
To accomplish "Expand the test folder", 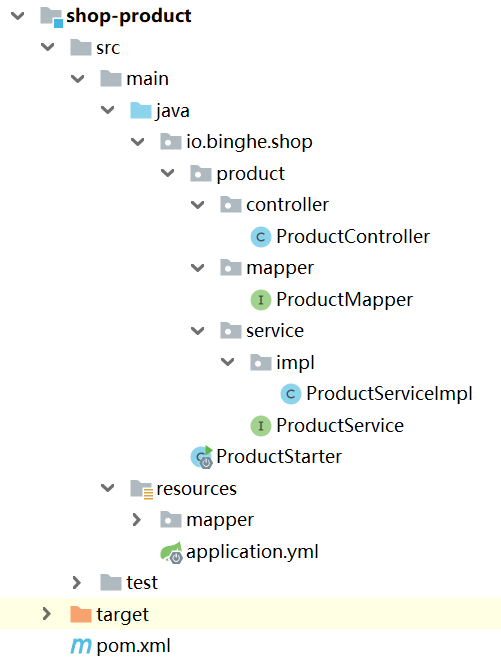I will tap(77, 583).
